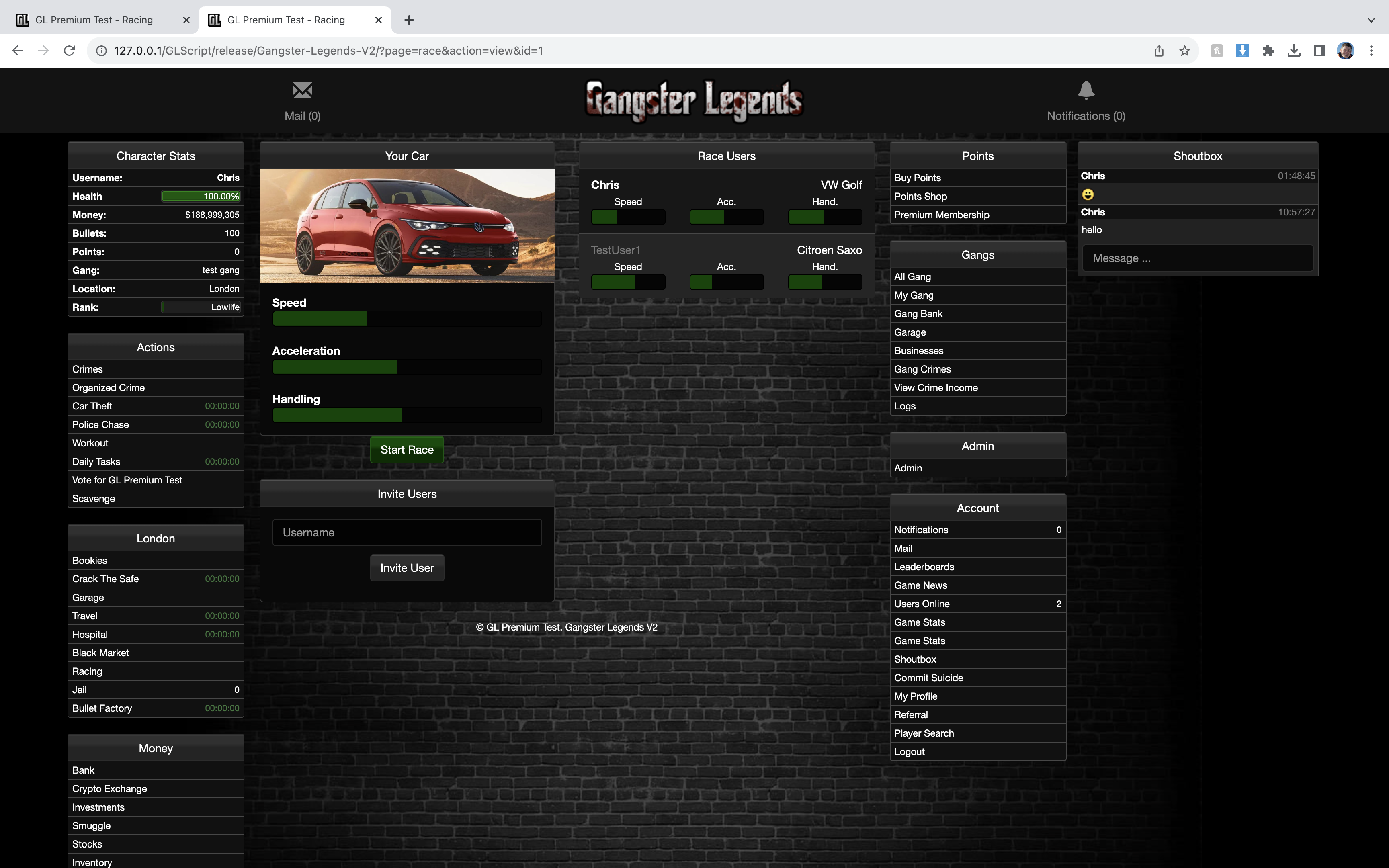1389x868 pixels.
Task: Toggle the browser side panel icon
Action: tap(1319, 51)
